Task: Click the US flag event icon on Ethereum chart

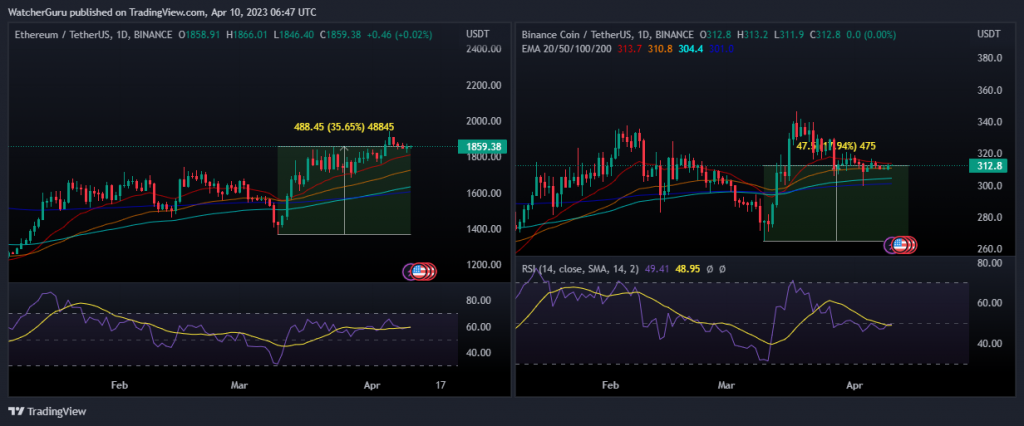Action: [x=420, y=272]
